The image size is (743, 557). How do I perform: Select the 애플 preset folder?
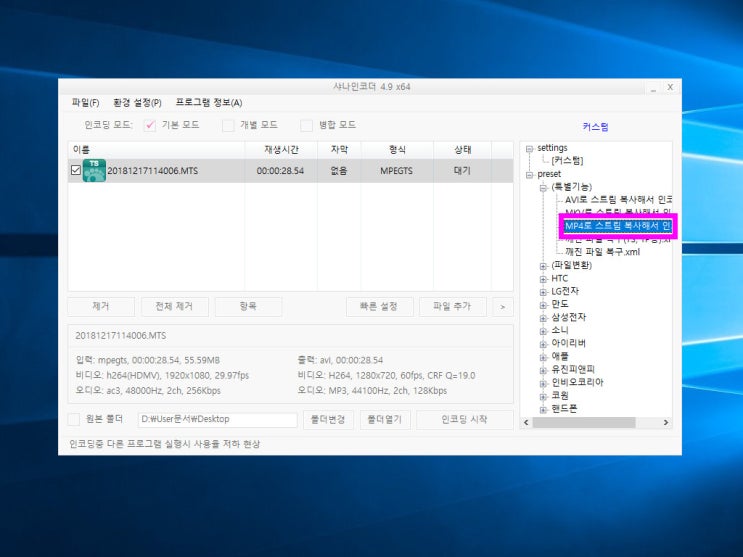coord(560,356)
